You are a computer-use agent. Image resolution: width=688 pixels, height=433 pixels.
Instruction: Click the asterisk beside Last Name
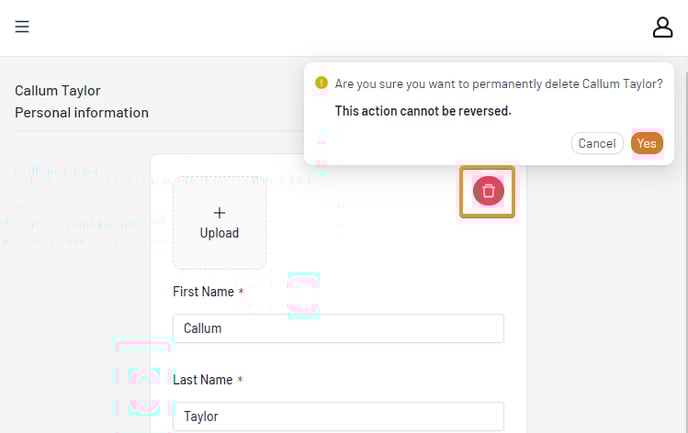coord(240,379)
